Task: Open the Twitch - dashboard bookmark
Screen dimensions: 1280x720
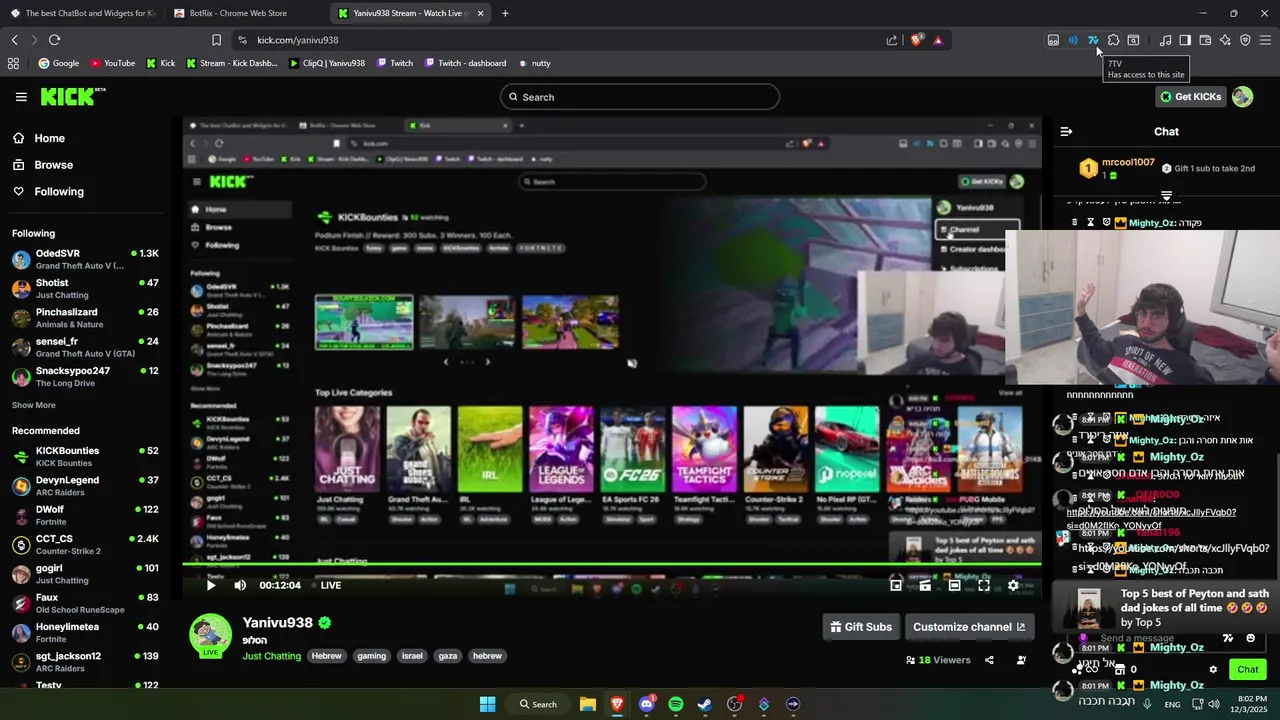Action: [x=465, y=63]
